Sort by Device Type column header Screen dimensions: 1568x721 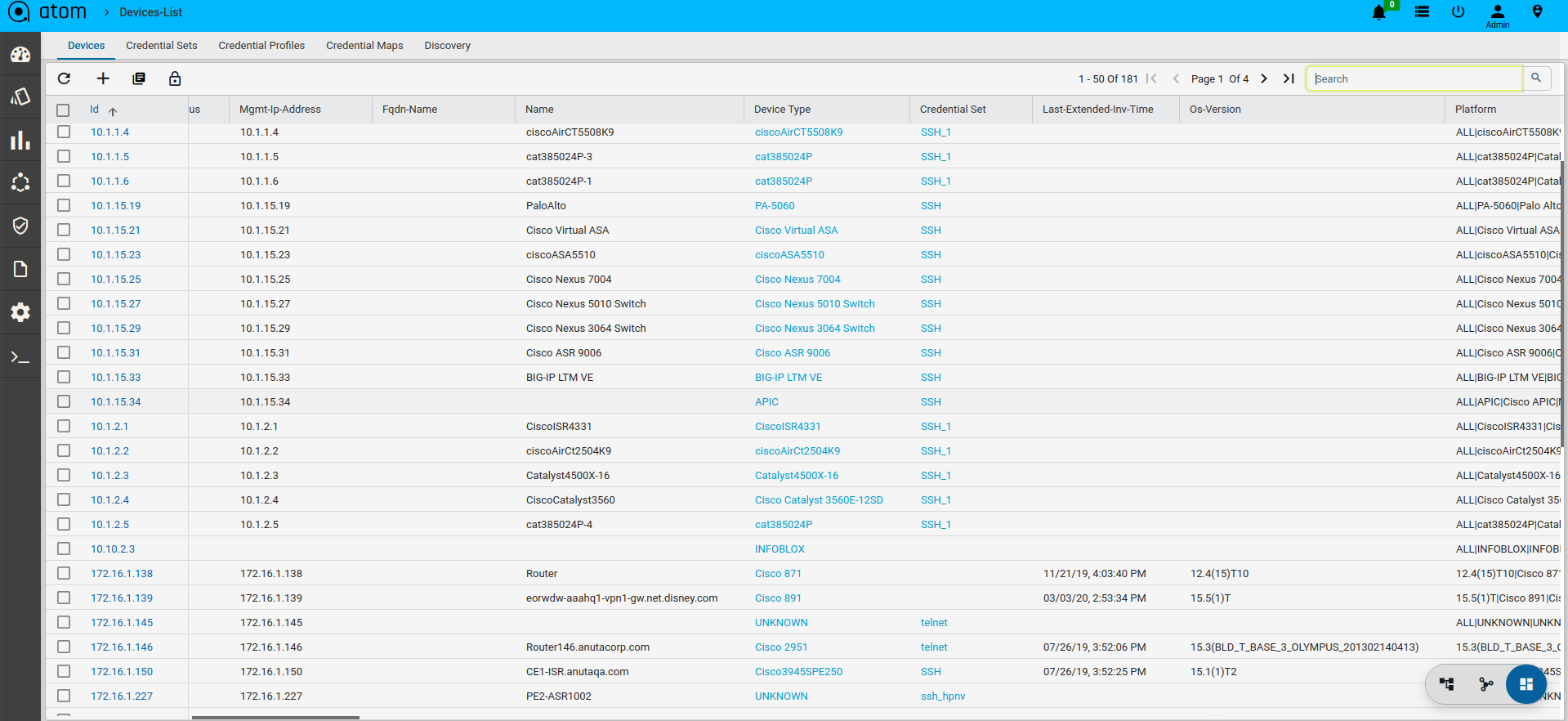point(782,109)
